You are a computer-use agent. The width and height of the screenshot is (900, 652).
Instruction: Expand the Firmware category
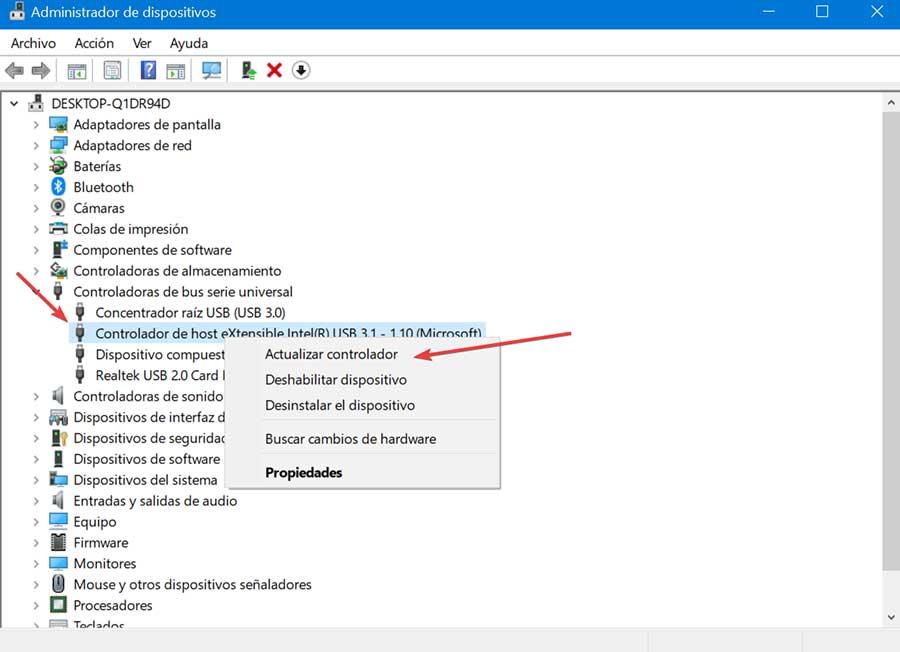tap(36, 543)
